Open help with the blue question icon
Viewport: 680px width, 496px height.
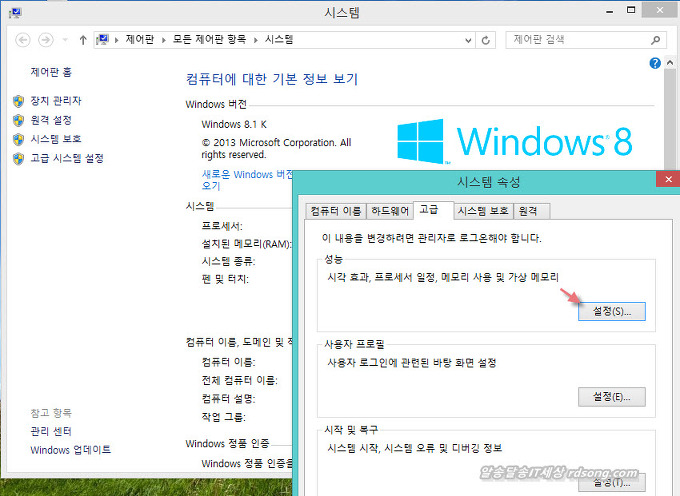click(x=655, y=63)
